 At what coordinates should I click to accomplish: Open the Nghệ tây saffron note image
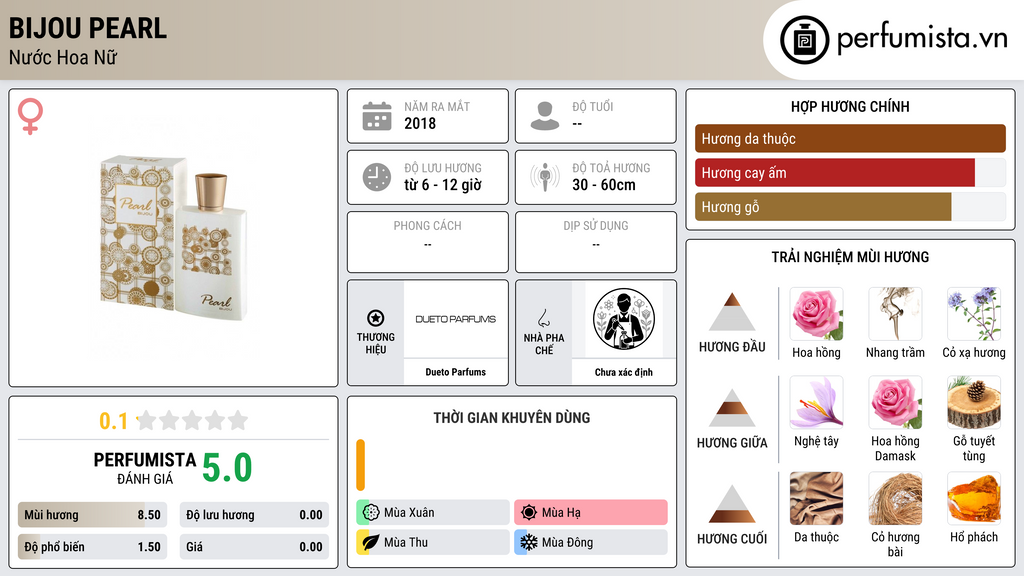(816, 402)
